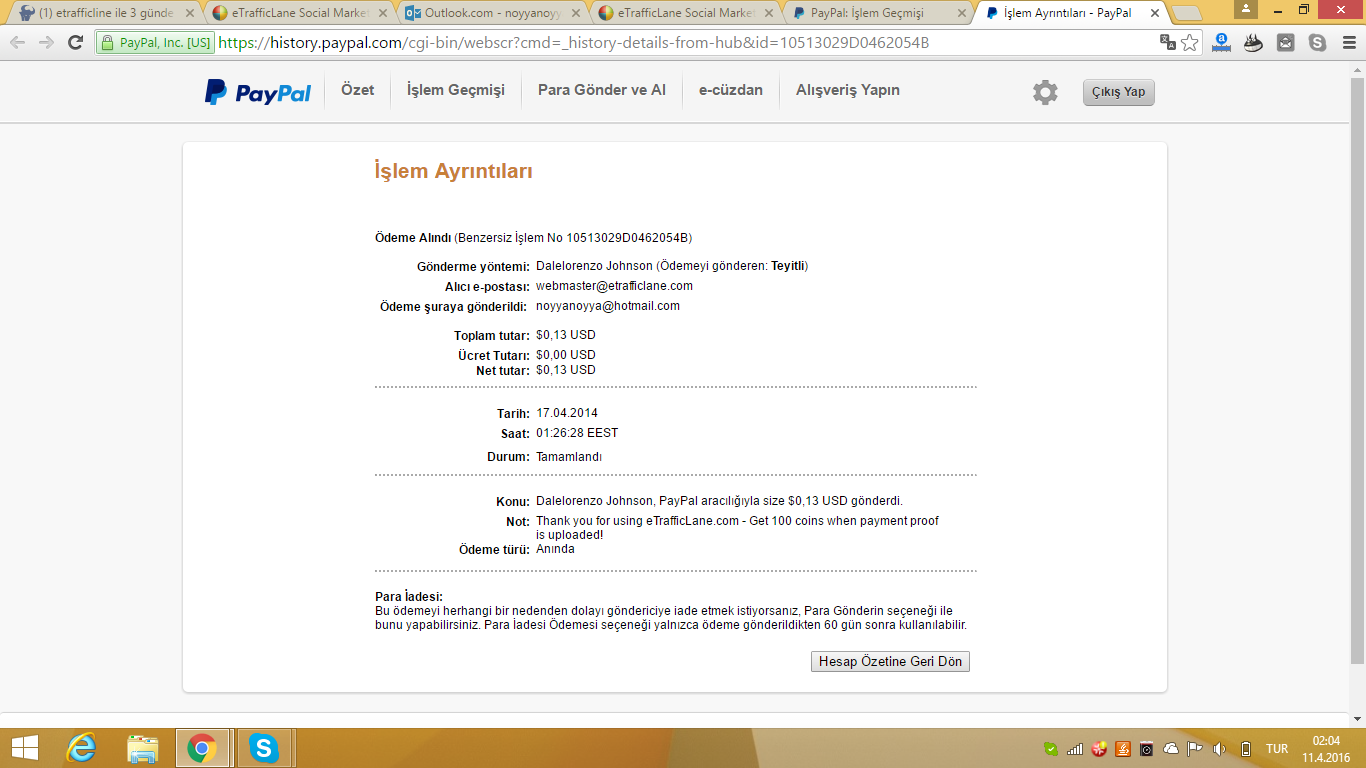Click the Anında payment type value
Viewport: 1366px width, 768px height.
click(555, 549)
